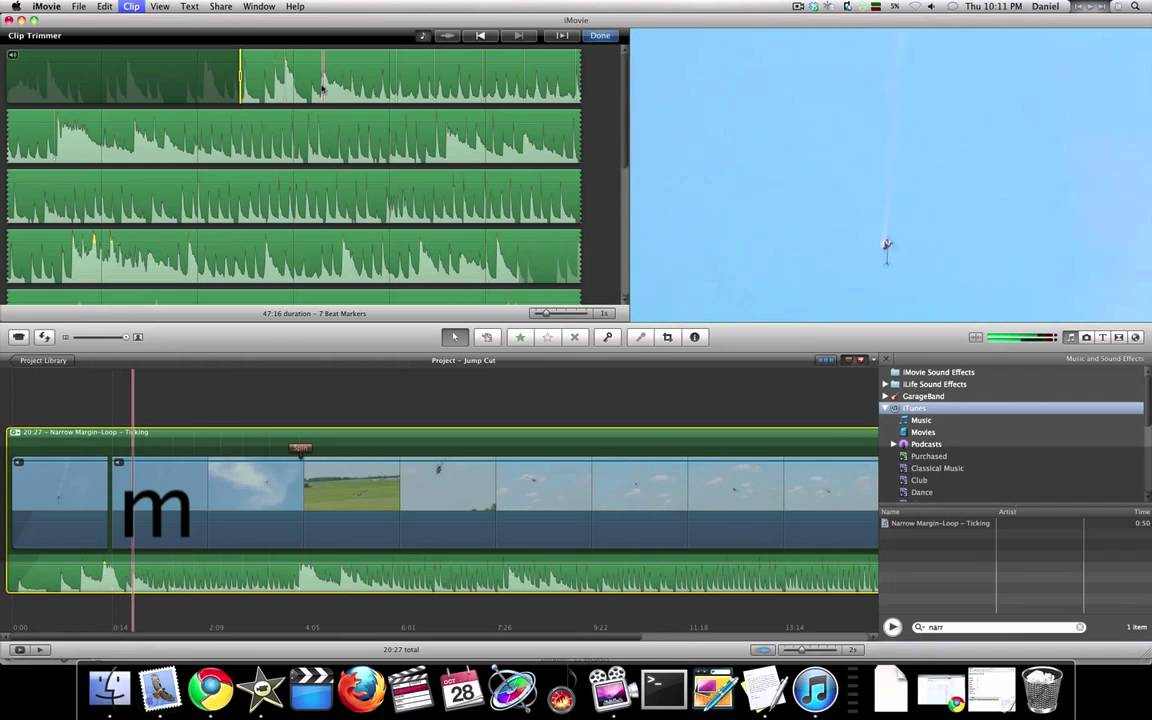Select the arrow selection tool
The width and height of the screenshot is (1152, 720).
click(x=455, y=337)
